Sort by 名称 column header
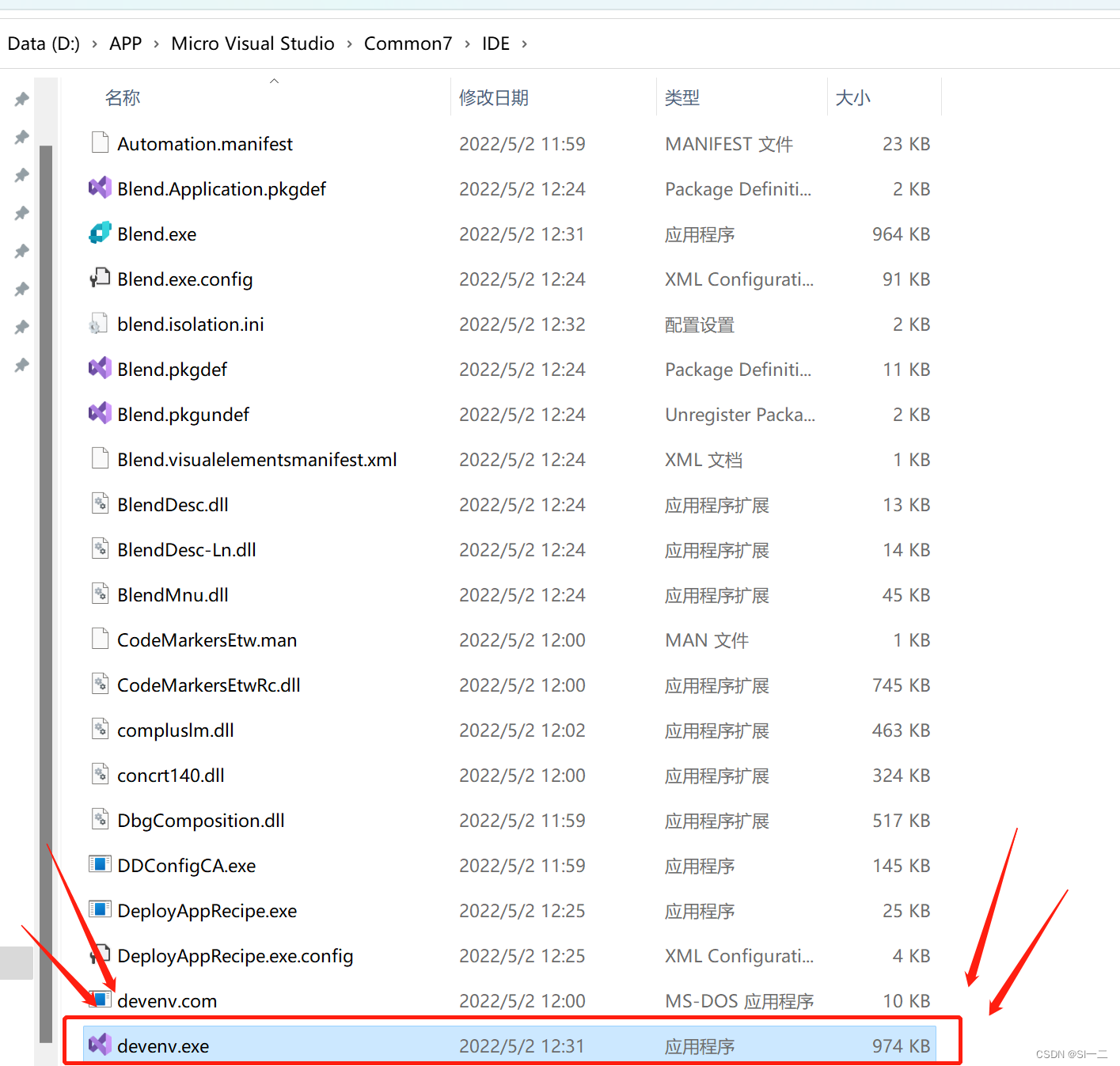Image resolution: width=1120 pixels, height=1066 pixels. [123, 97]
